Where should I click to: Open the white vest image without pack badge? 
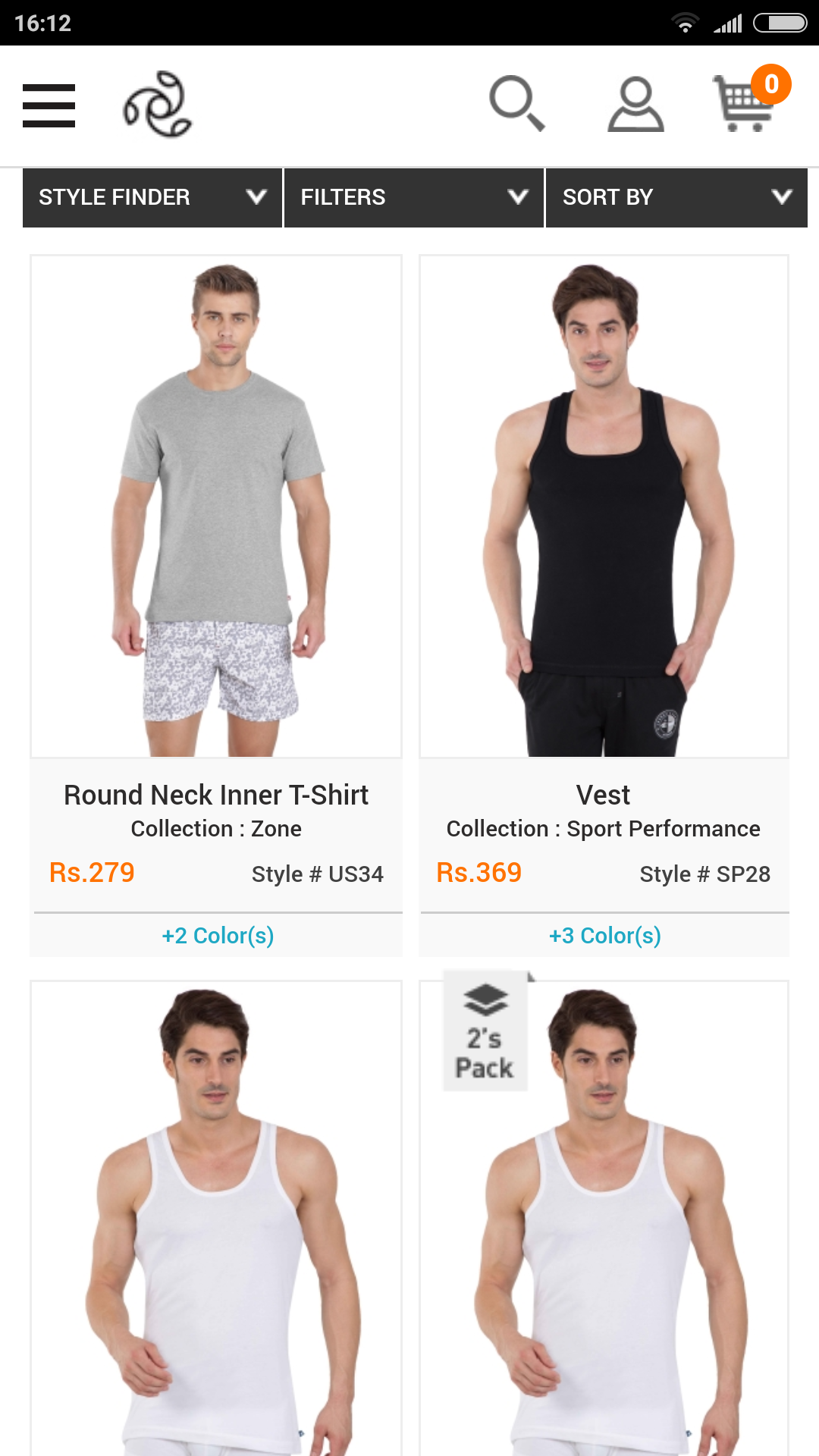tap(216, 1218)
